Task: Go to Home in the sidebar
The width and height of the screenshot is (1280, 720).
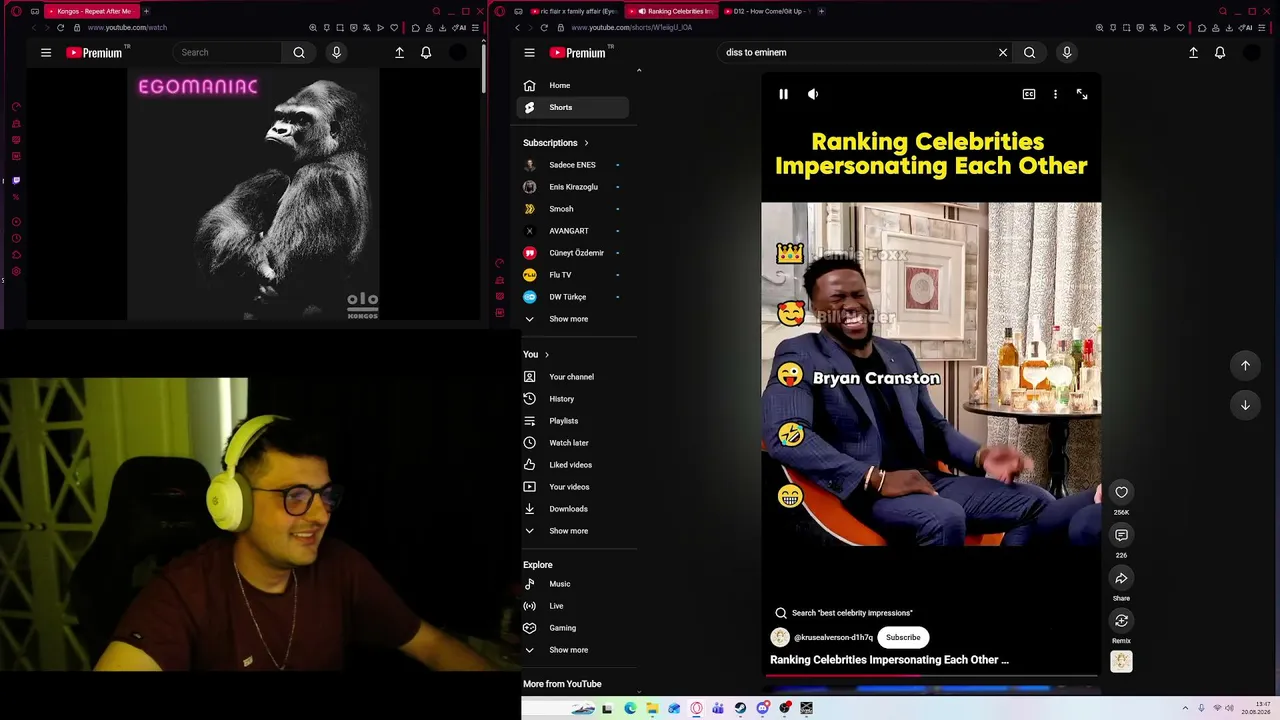Action: (573, 85)
